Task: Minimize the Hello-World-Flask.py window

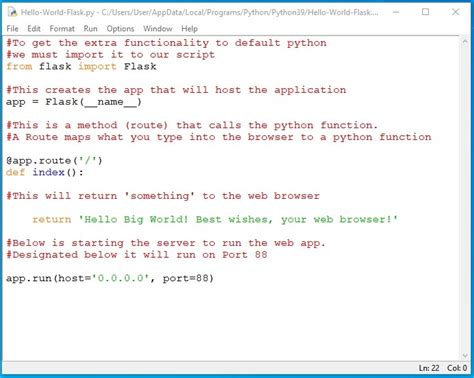Action: [x=396, y=12]
